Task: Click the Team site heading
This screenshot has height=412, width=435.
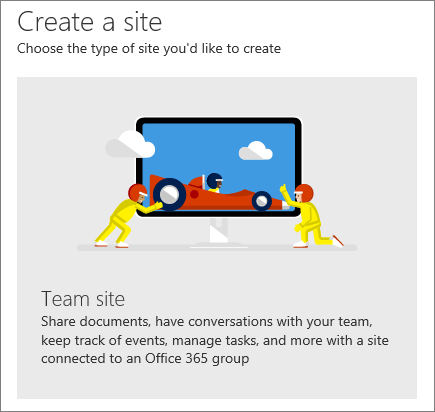Action: coord(83,299)
